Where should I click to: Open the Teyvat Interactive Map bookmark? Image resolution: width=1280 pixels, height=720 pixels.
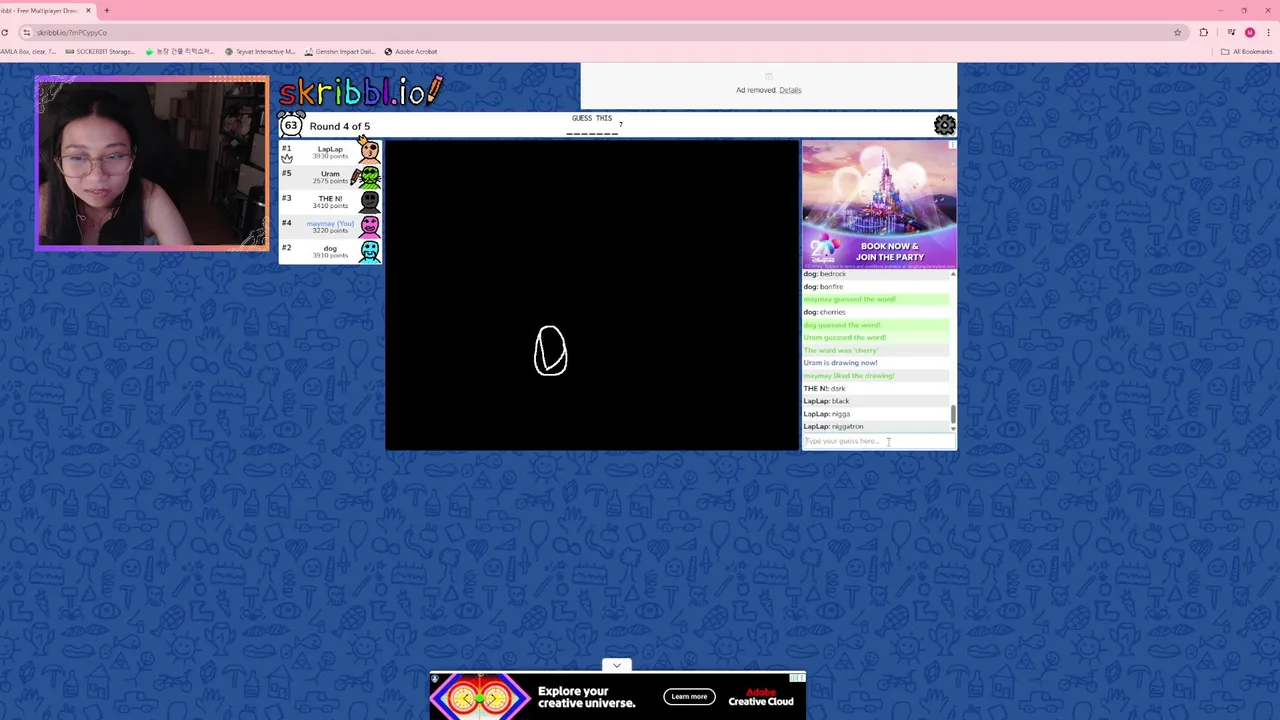[260, 51]
